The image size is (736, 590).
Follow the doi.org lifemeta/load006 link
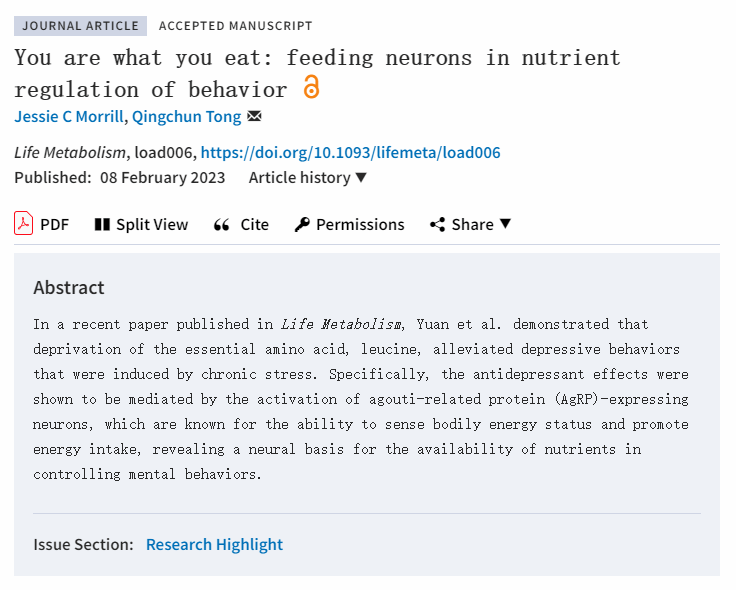pyautogui.click(x=351, y=153)
